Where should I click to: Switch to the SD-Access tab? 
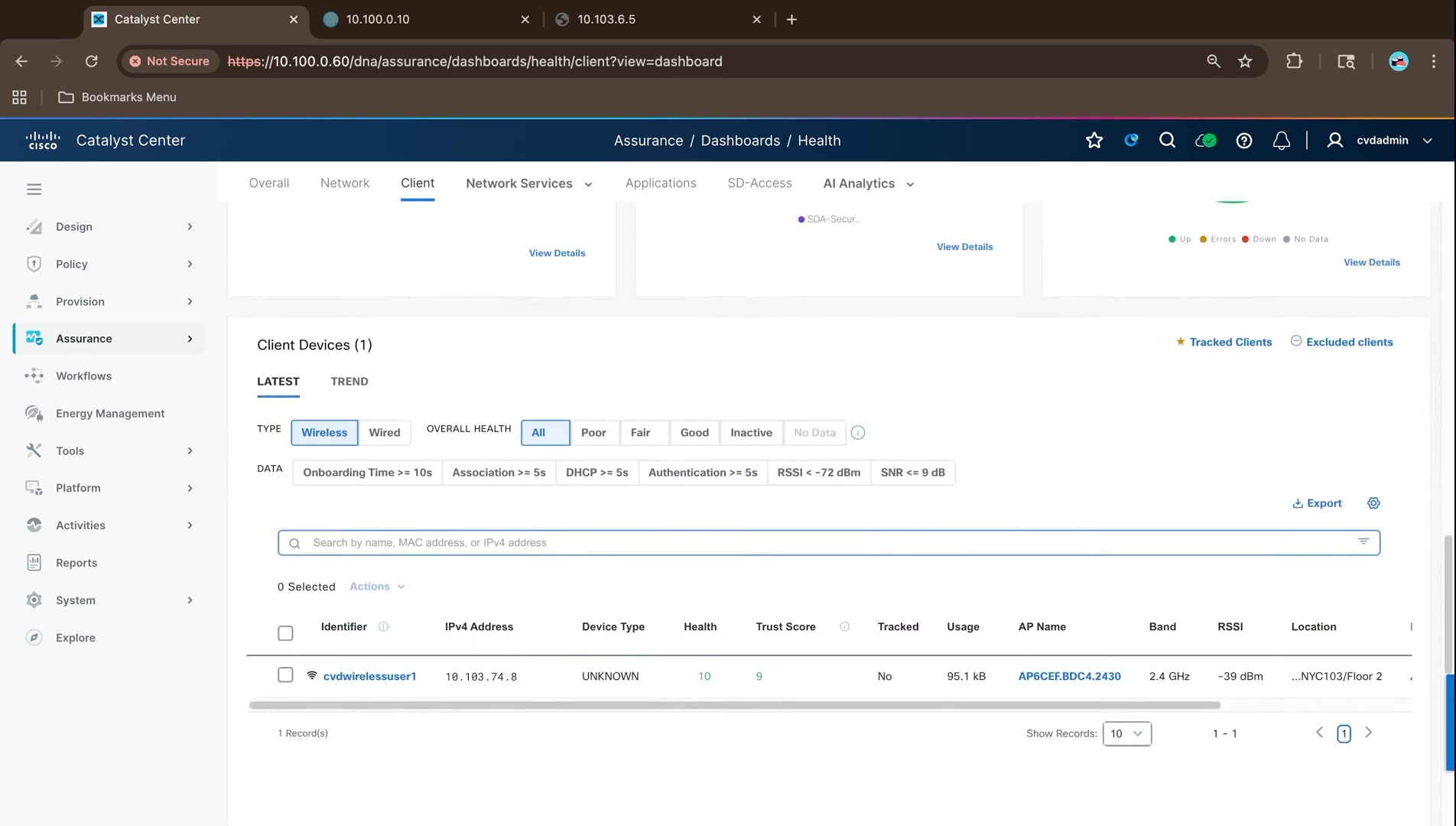(x=759, y=183)
